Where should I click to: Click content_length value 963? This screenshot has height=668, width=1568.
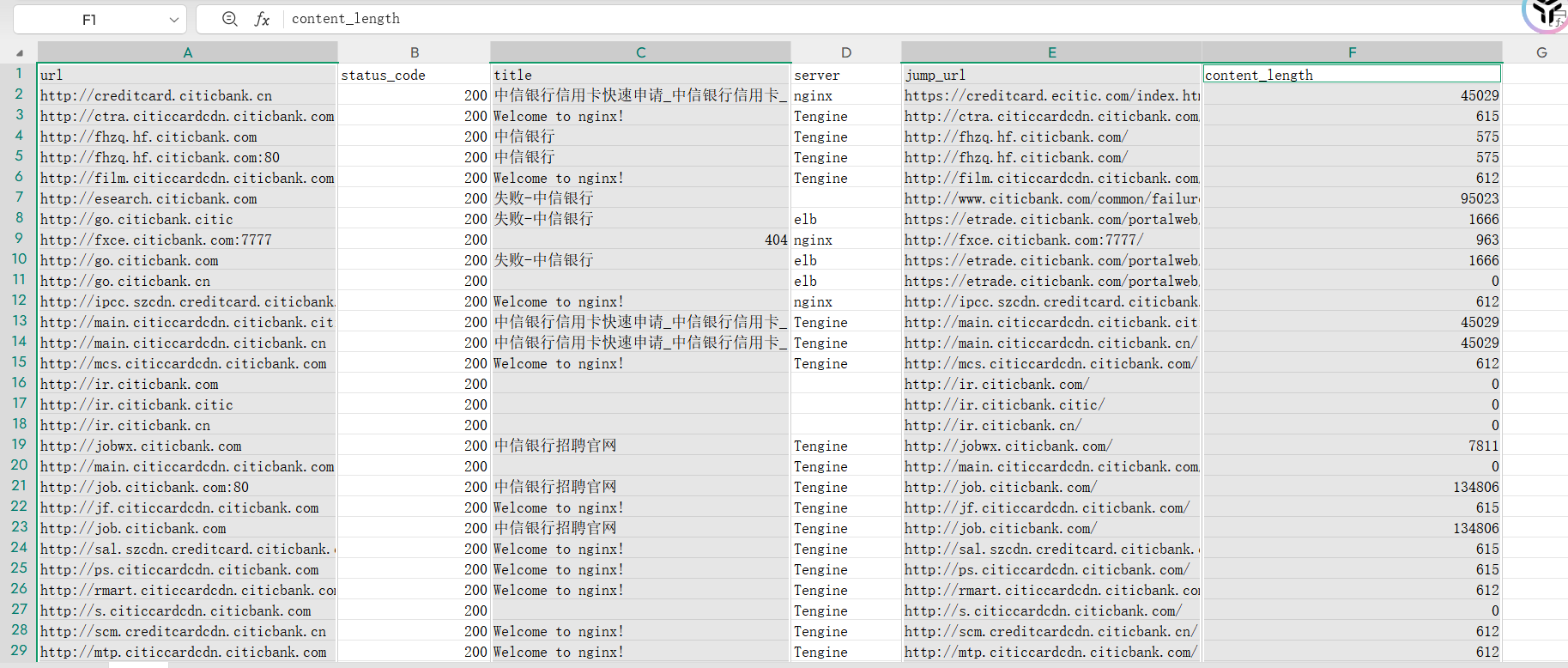(1352, 240)
